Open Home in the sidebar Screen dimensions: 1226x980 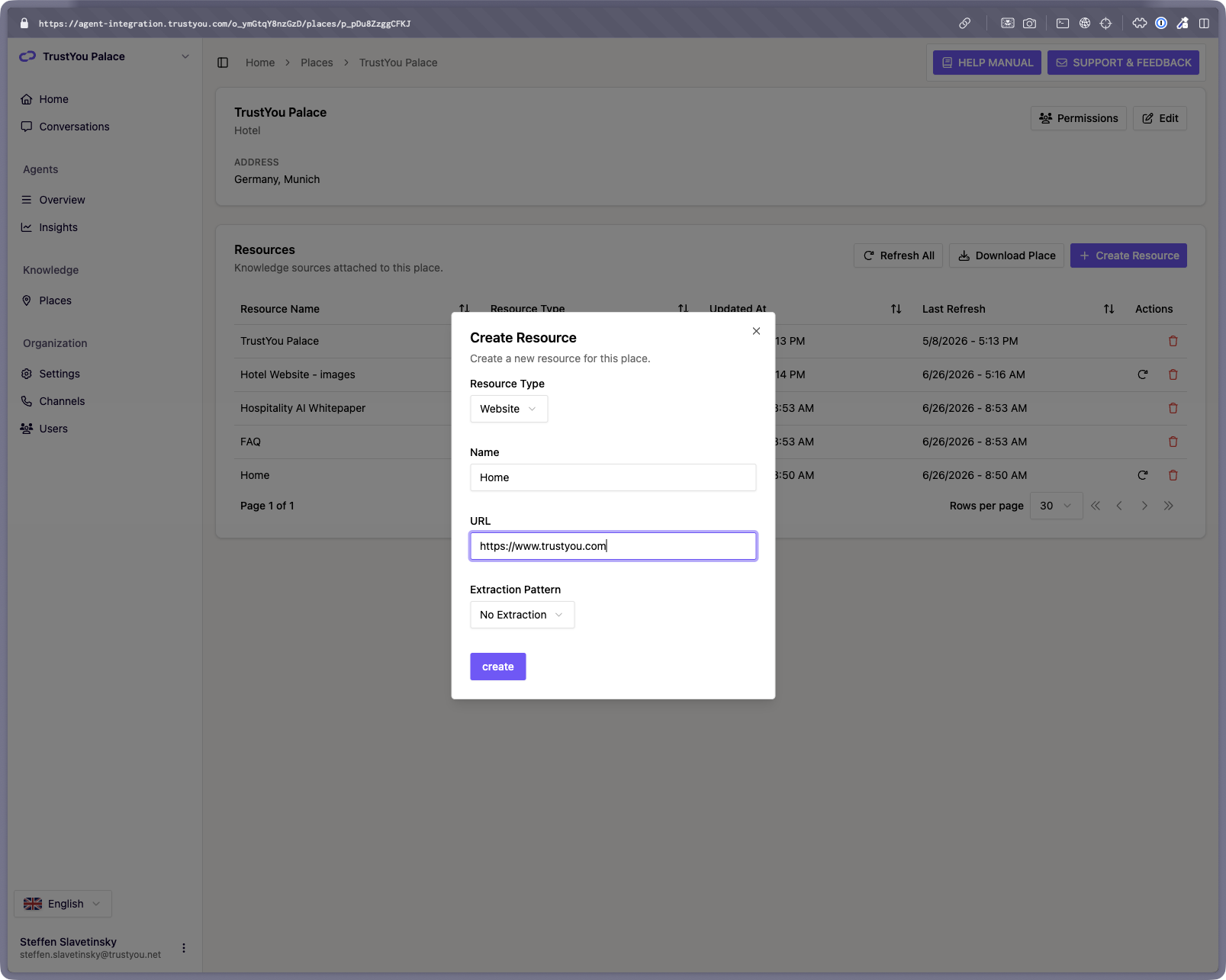pos(53,99)
